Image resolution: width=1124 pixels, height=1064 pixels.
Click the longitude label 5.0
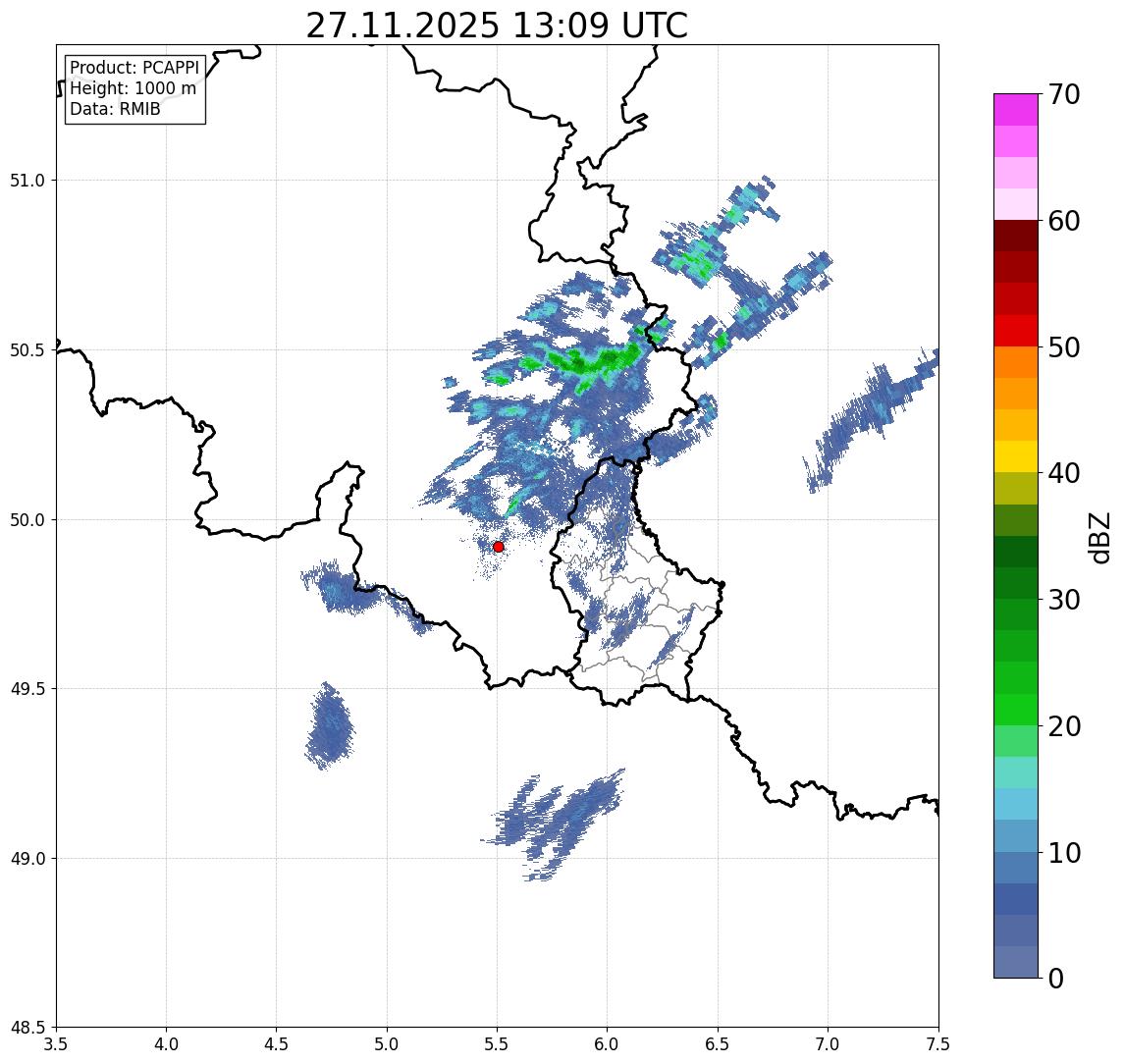point(387,1044)
